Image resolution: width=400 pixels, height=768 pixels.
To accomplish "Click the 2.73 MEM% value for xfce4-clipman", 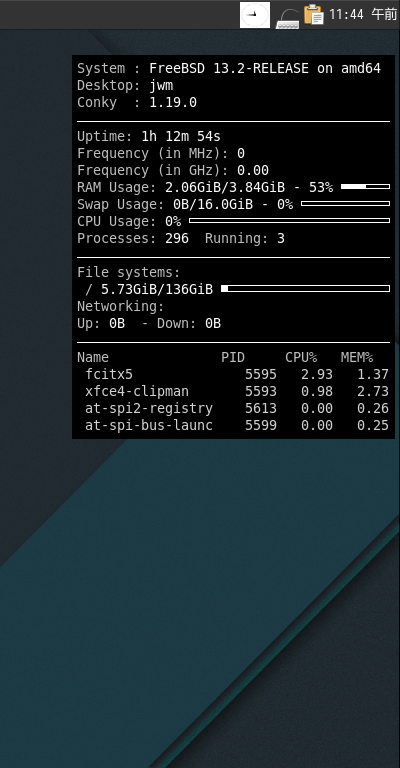I will [x=373, y=391].
